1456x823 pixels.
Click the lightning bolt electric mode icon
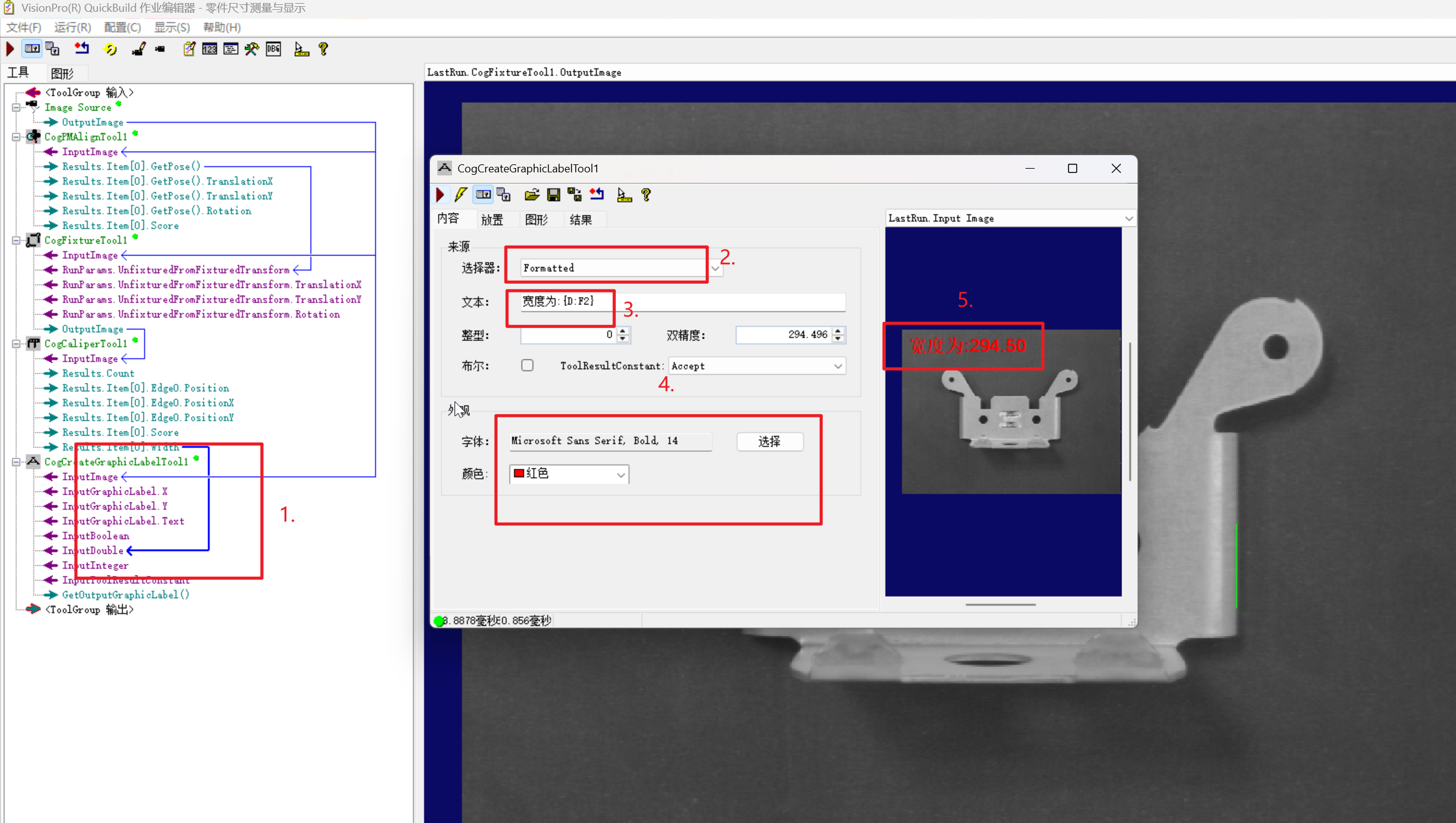(x=461, y=195)
